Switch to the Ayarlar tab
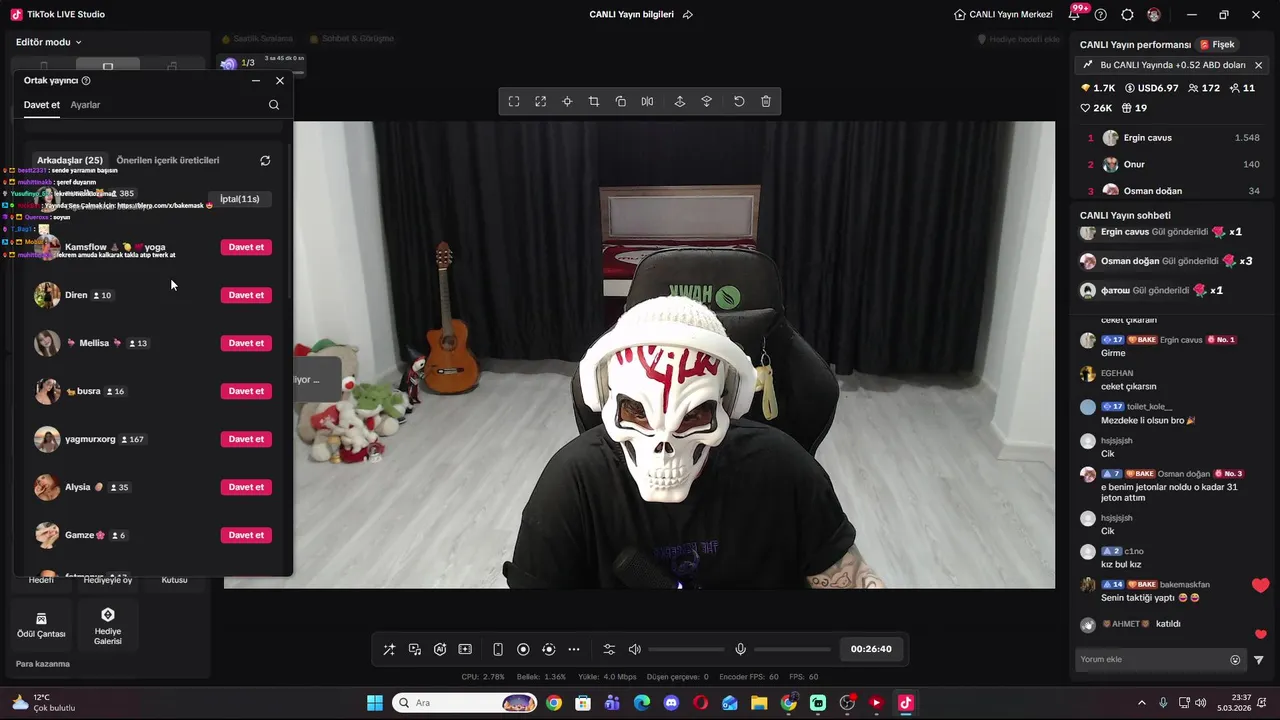Image resolution: width=1280 pixels, height=720 pixels. point(85,105)
